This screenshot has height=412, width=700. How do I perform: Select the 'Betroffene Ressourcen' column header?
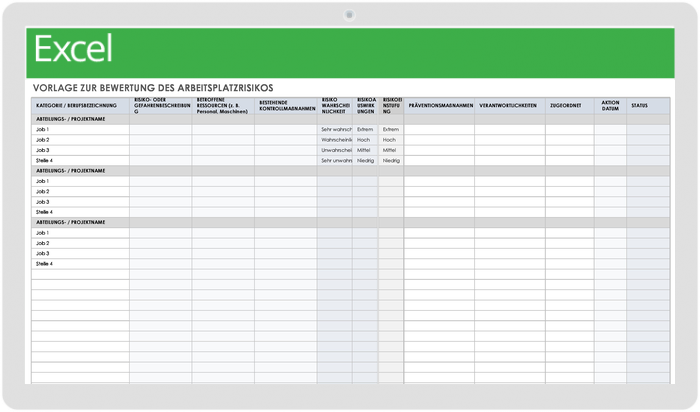[223, 106]
